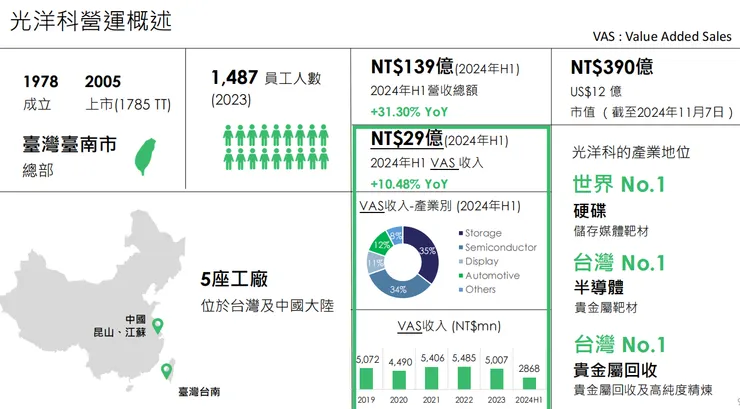Click the 2022 bar in VAS chart
The height and width of the screenshot is (409, 740).
click(x=464, y=378)
